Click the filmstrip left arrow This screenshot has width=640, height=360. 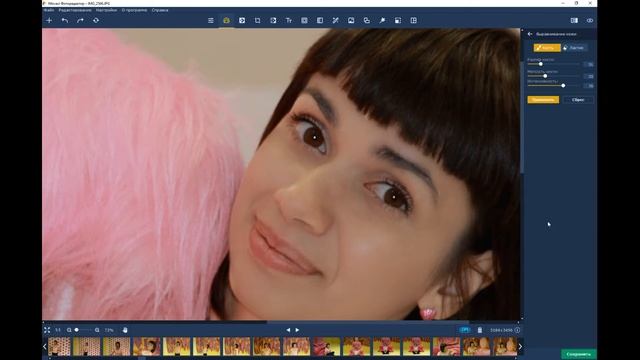44,347
